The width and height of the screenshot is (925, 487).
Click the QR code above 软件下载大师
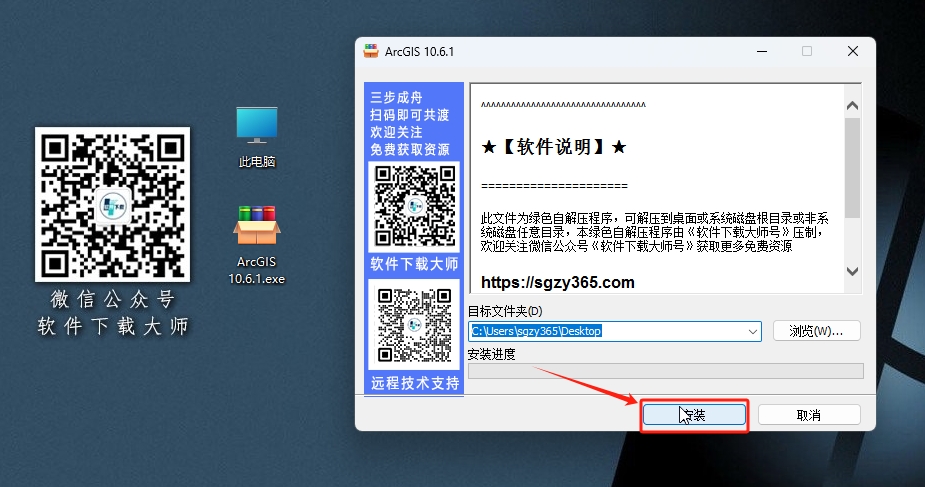point(415,206)
